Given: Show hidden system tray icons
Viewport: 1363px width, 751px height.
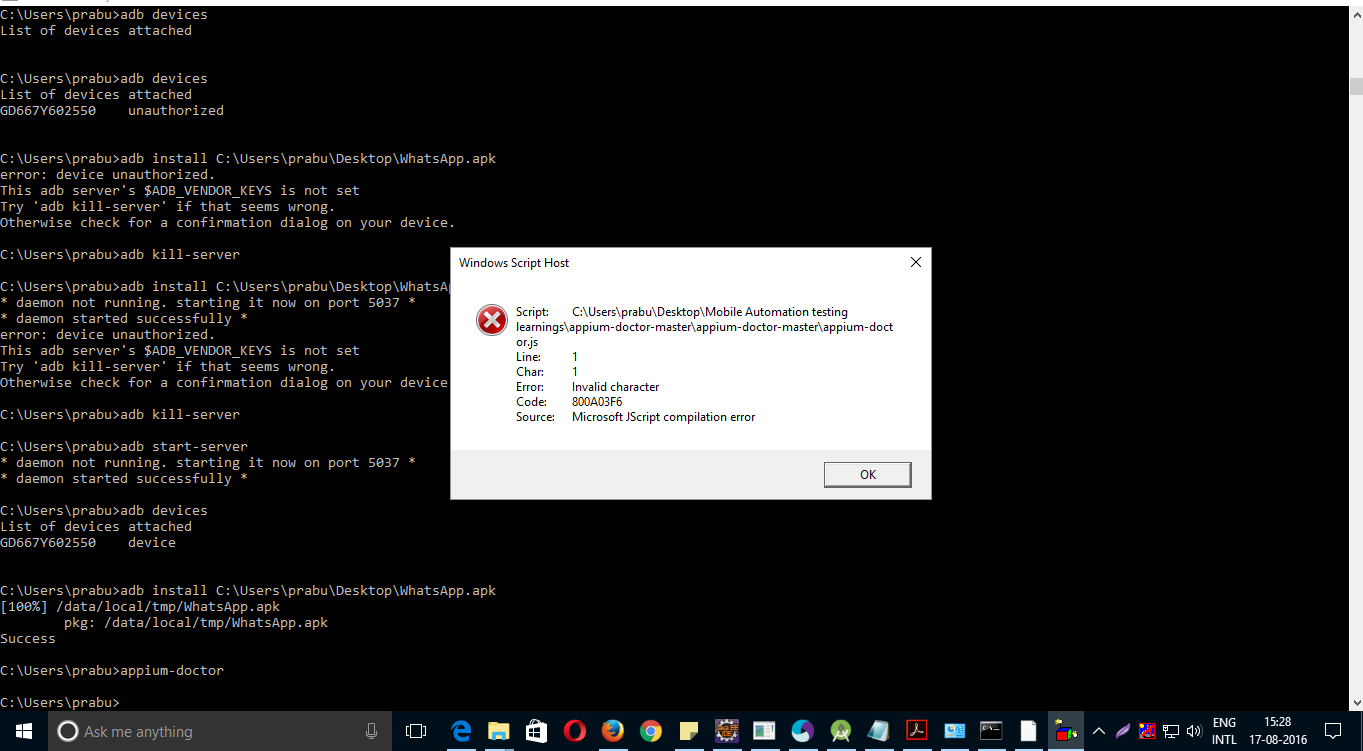Looking at the screenshot, I should [1099, 731].
